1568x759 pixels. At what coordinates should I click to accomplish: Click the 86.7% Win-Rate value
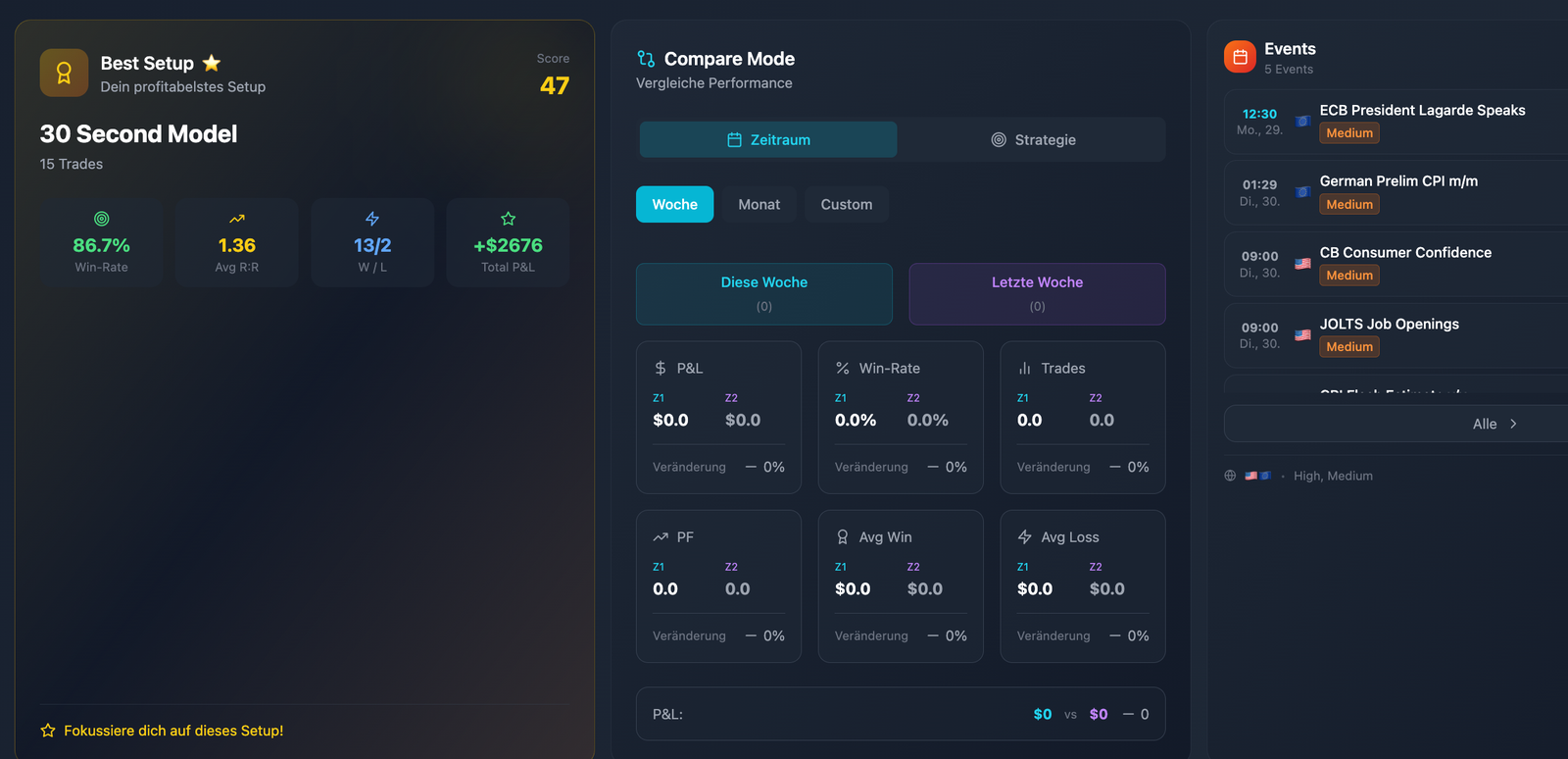(x=101, y=245)
